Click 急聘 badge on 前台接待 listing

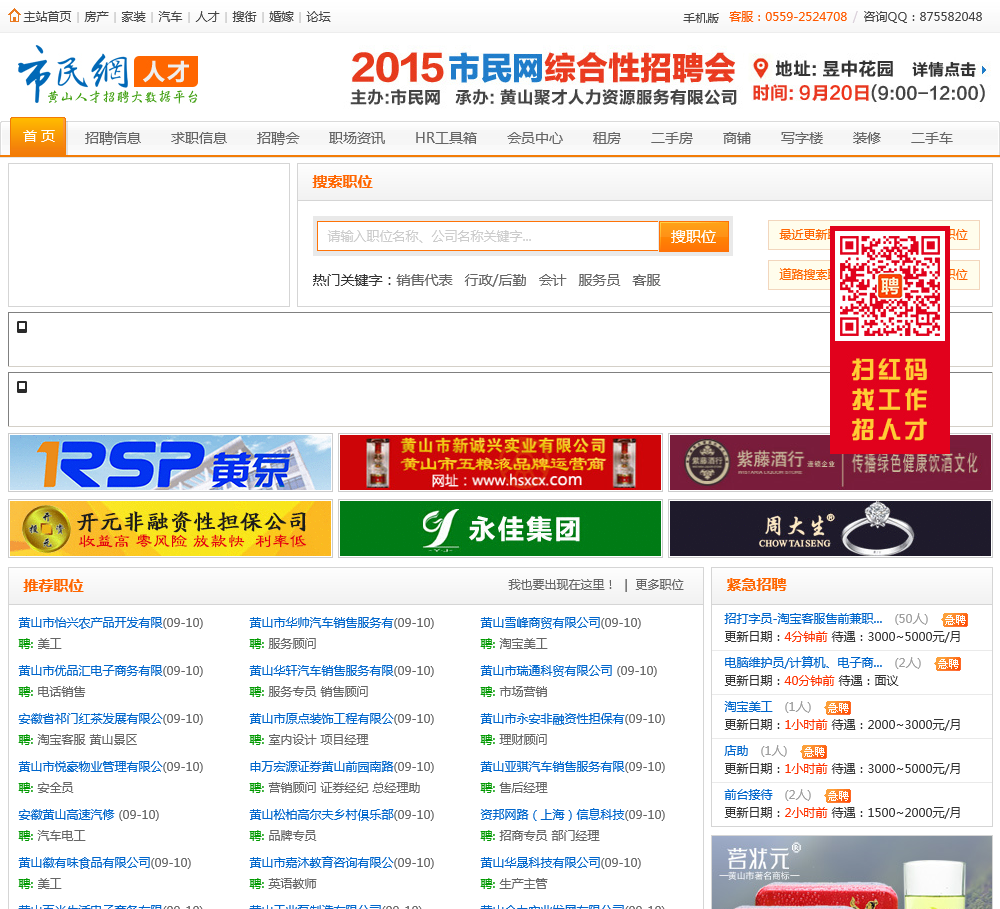[x=838, y=795]
